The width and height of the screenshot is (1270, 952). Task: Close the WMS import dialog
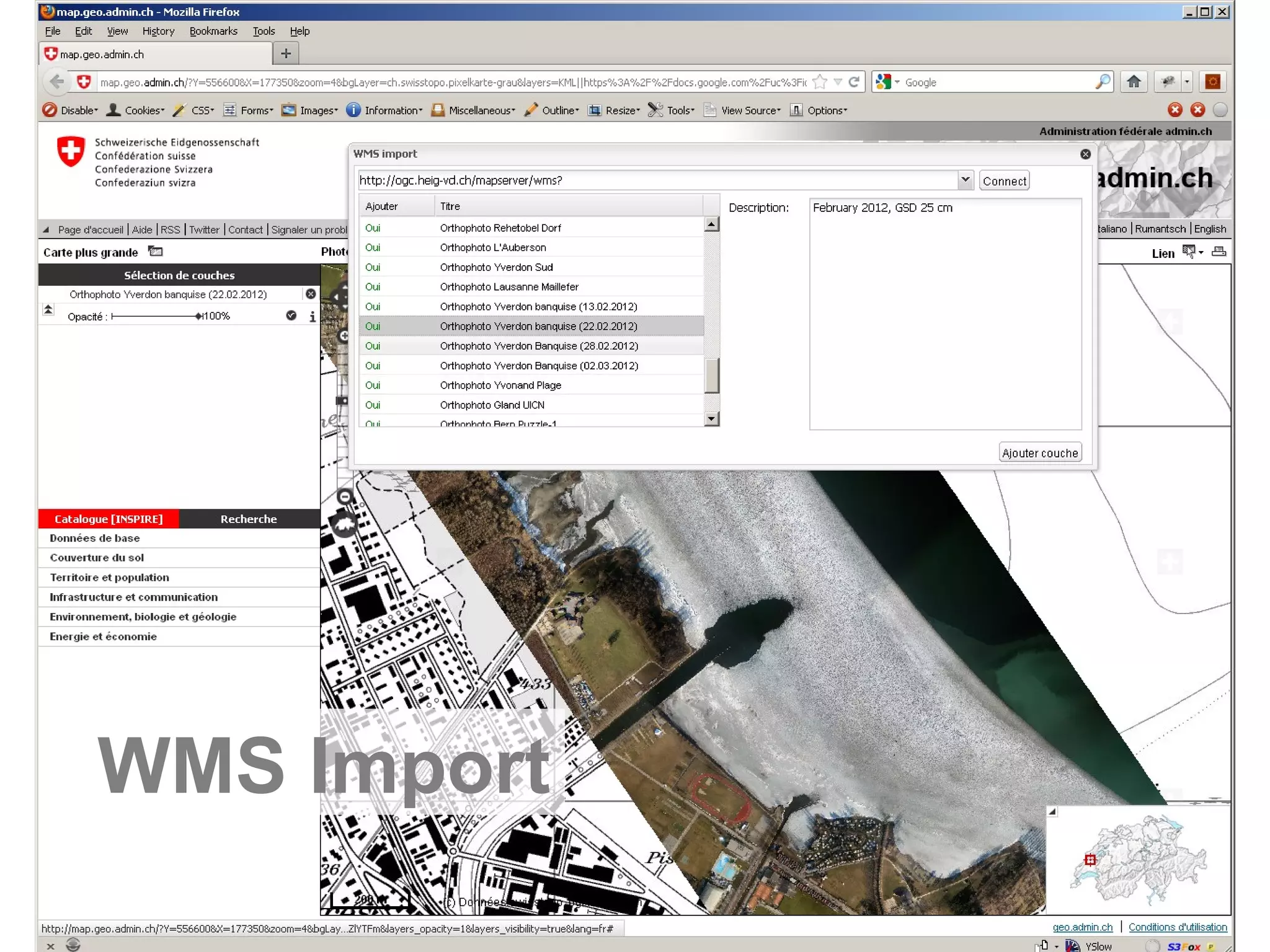pos(1085,154)
